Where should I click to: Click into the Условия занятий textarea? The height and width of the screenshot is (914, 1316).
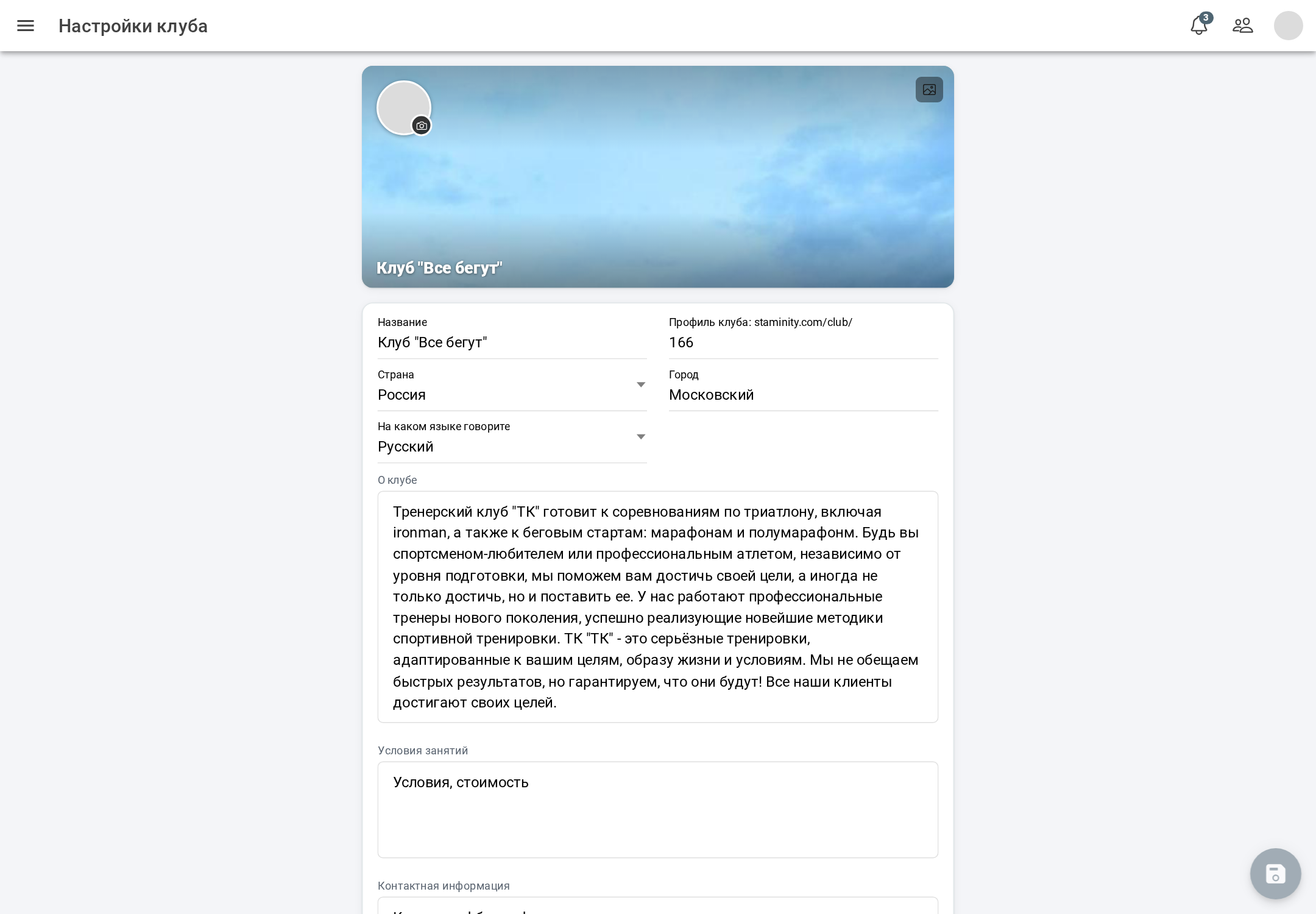[658, 810]
